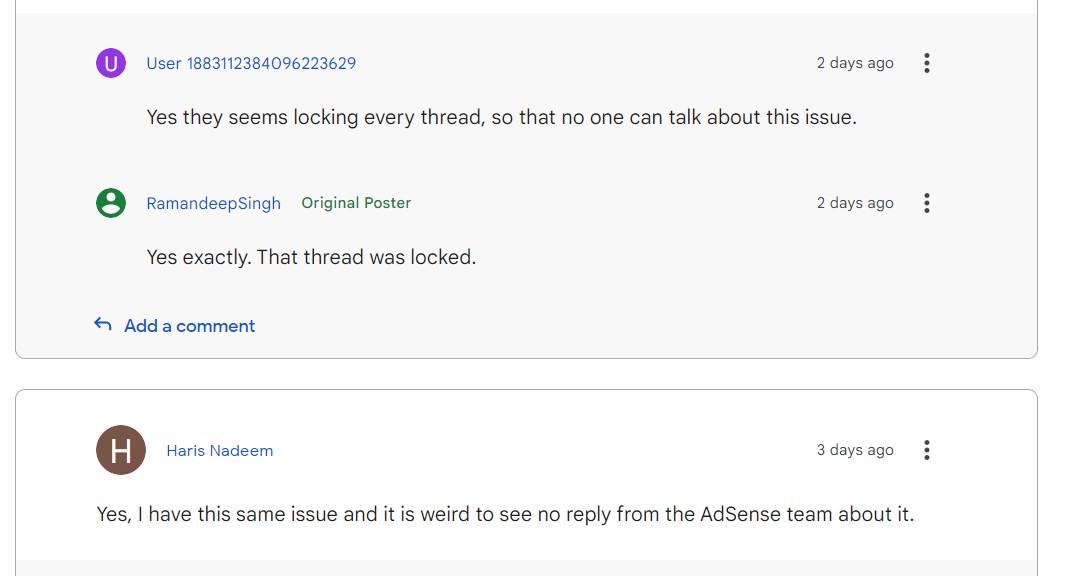Click Haris Nadeem's 'I have this same issue' reply text

pyautogui.click(x=505, y=514)
